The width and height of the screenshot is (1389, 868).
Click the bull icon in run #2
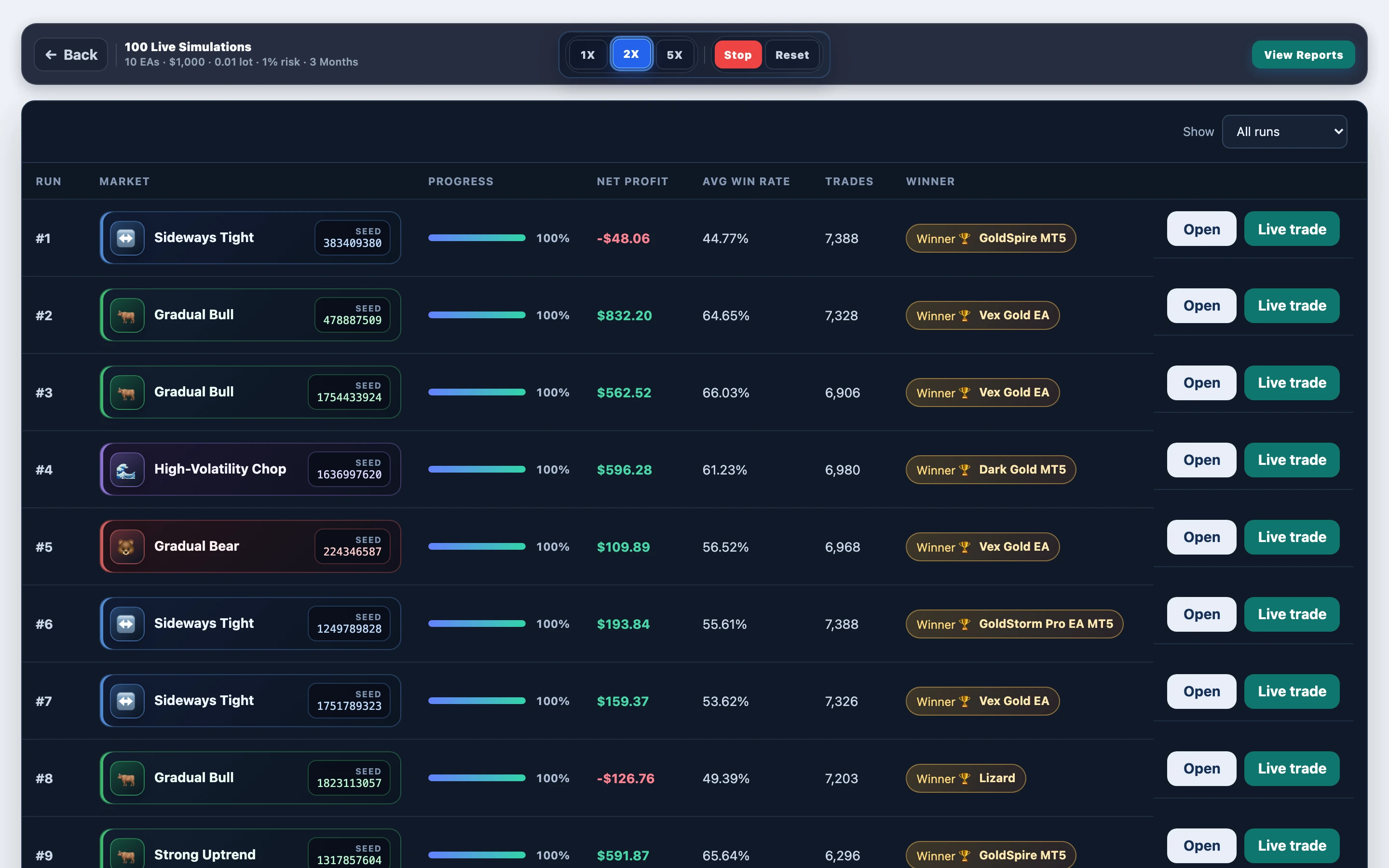click(x=127, y=315)
